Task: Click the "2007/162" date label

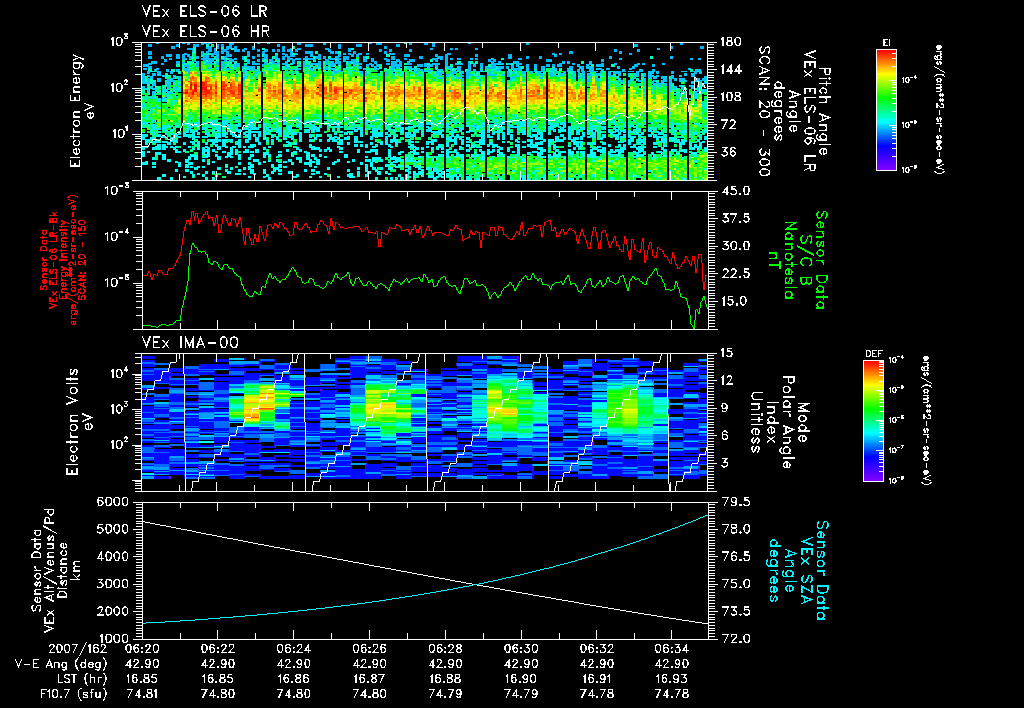Action: pyautogui.click(x=78, y=651)
